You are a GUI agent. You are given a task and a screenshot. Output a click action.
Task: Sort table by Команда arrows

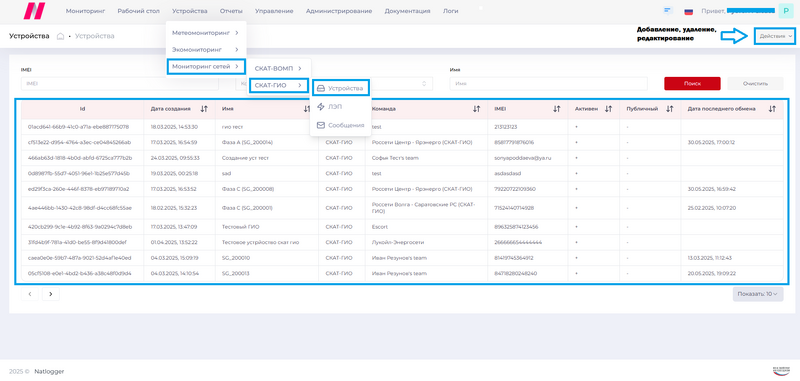click(477, 109)
